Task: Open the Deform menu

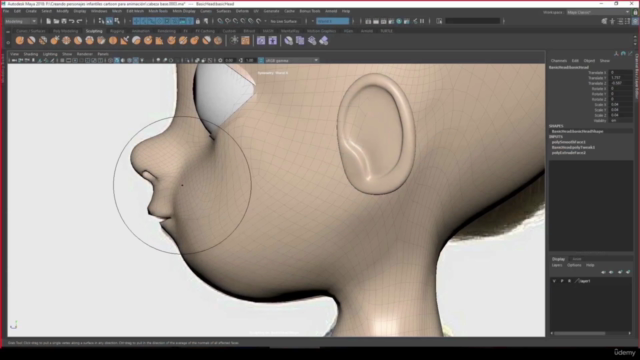Action: click(x=242, y=11)
